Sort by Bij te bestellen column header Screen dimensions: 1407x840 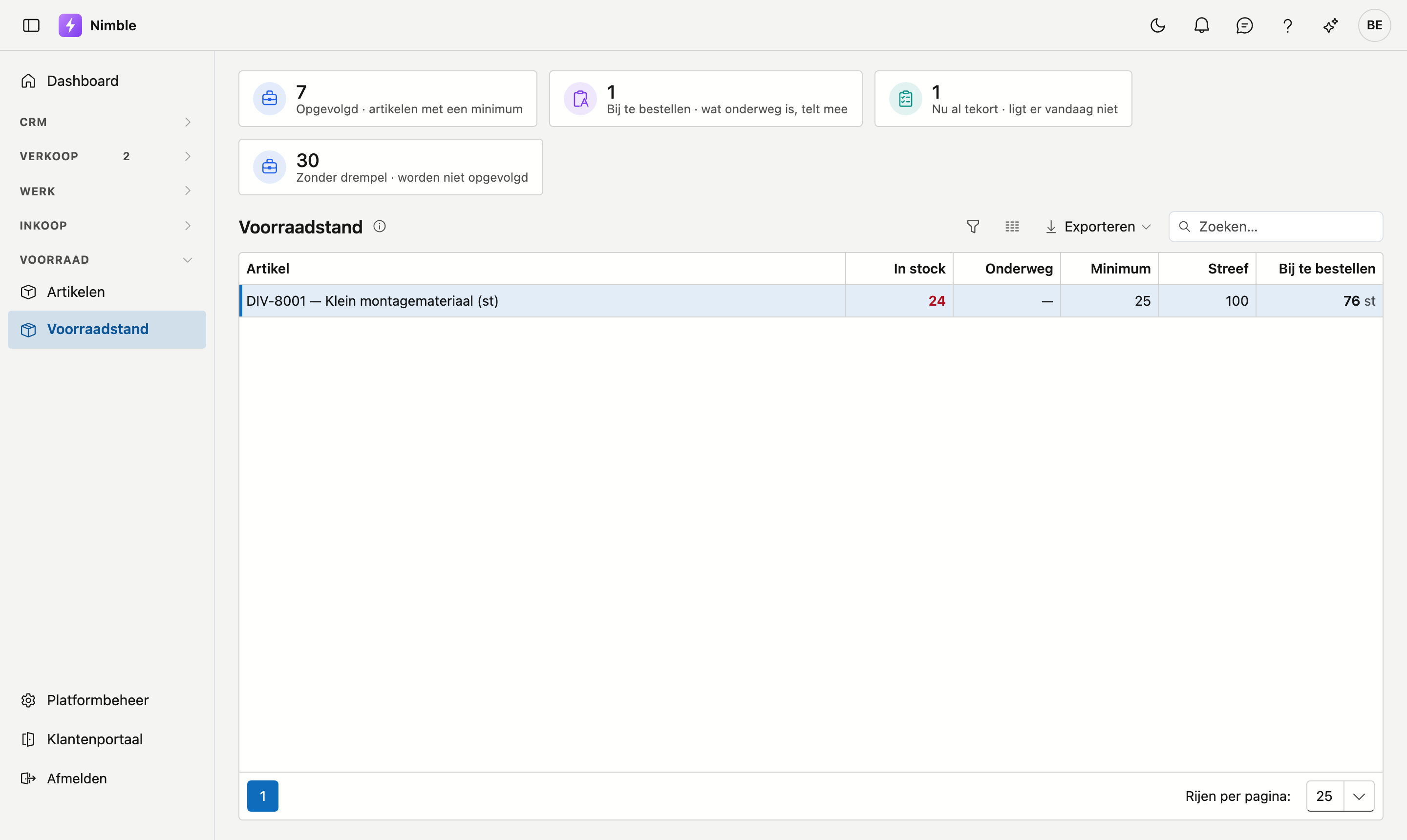click(x=1319, y=269)
